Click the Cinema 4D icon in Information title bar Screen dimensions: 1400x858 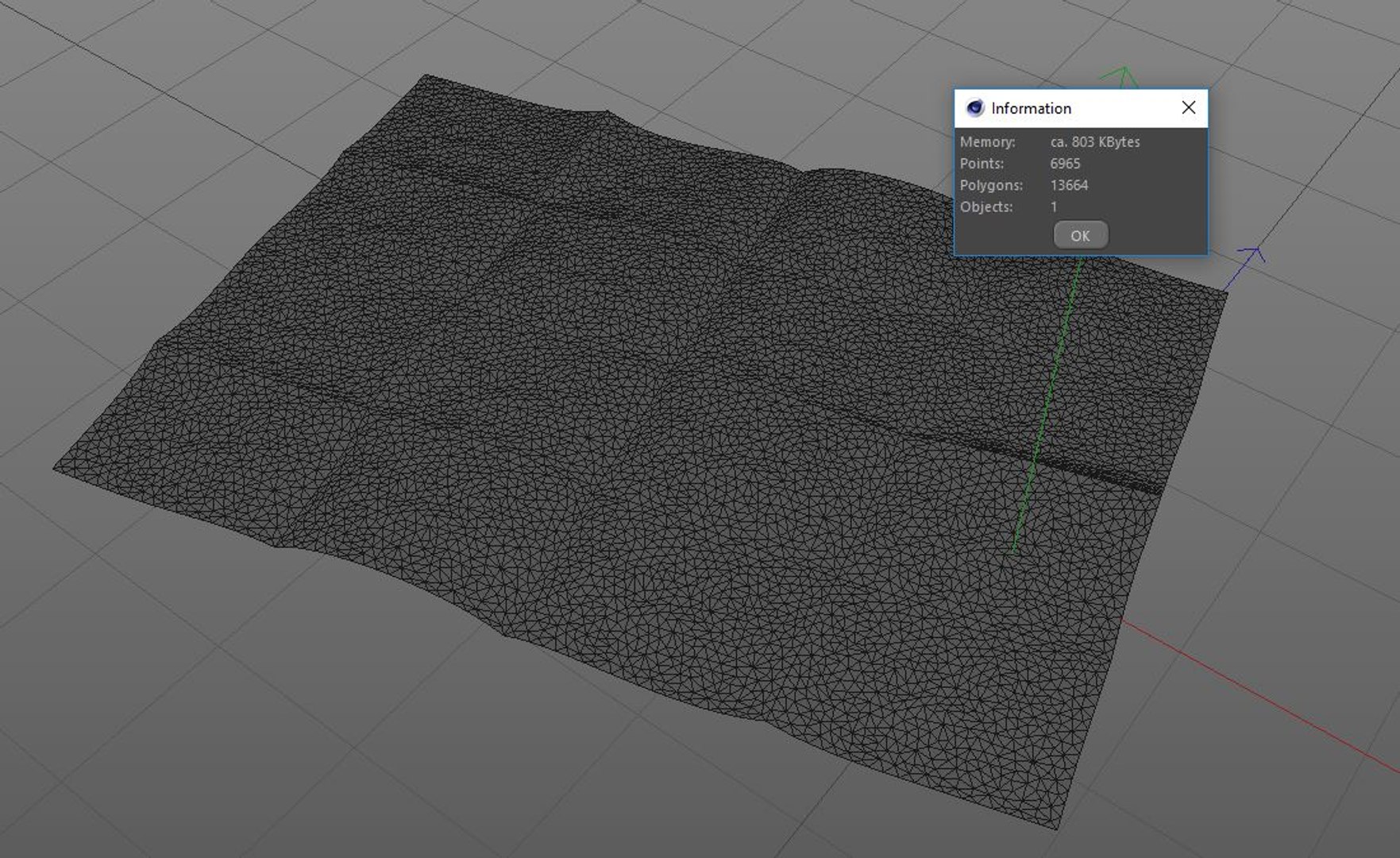974,108
